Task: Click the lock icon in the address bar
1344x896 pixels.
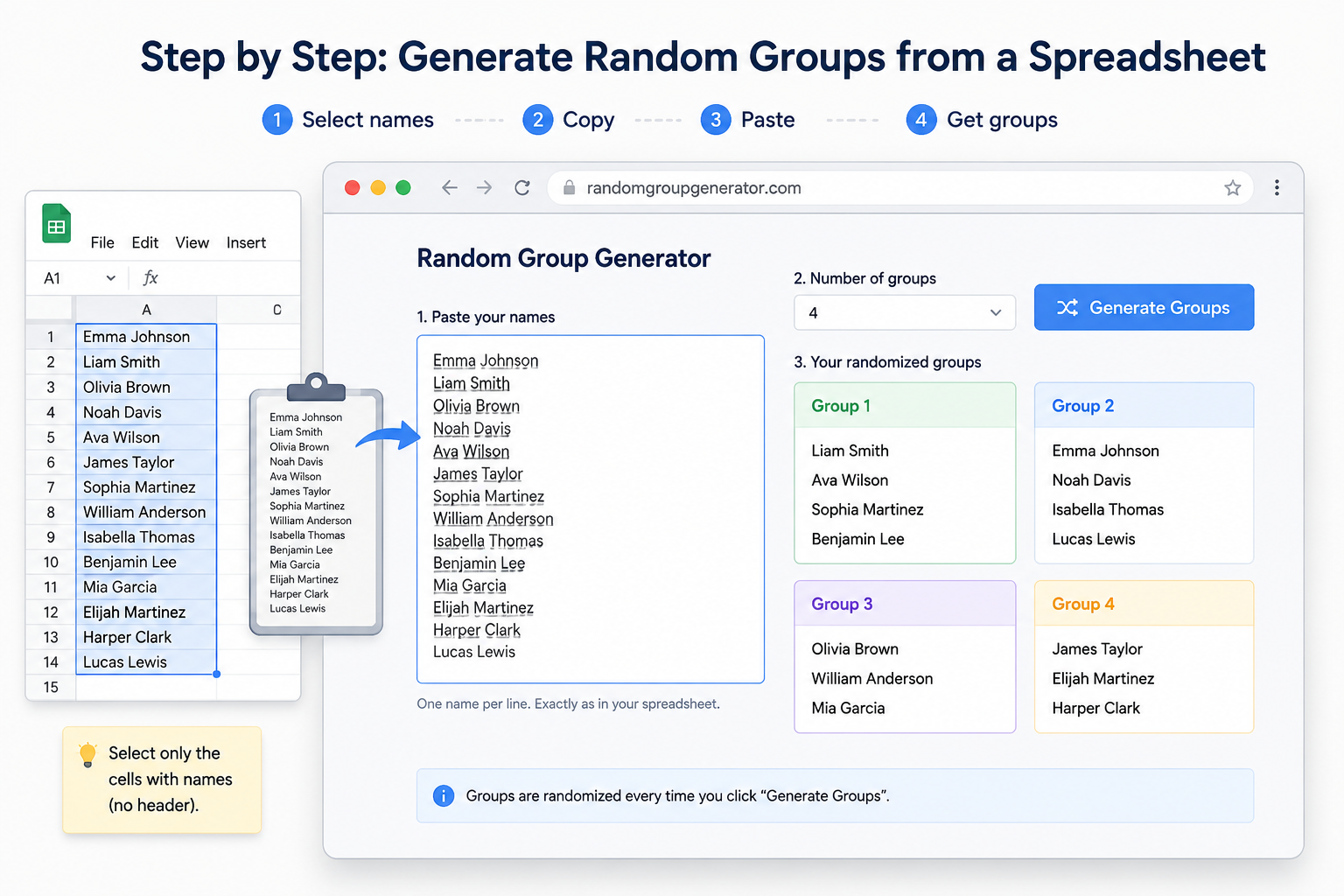Action: 570,187
